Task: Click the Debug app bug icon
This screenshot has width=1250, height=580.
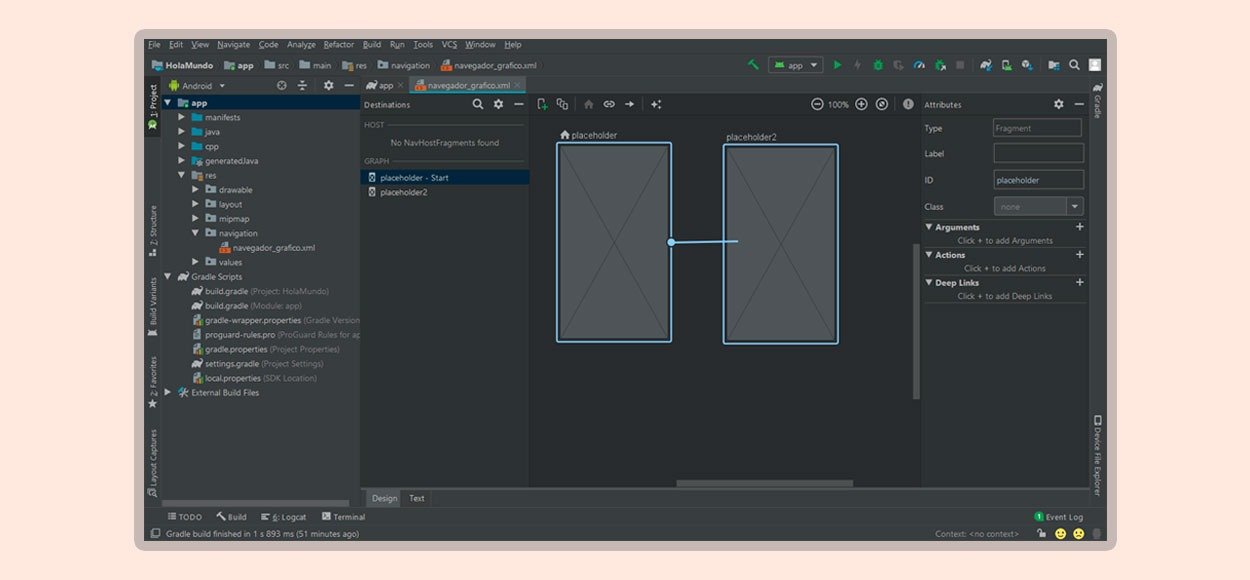Action: pyautogui.click(x=878, y=65)
